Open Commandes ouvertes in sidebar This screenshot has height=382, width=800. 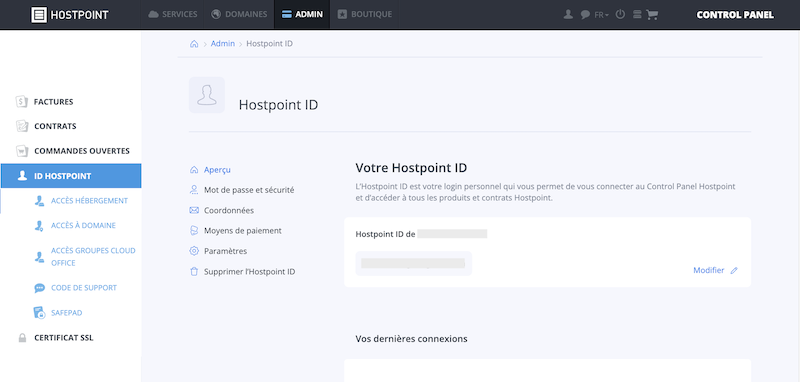(82, 151)
